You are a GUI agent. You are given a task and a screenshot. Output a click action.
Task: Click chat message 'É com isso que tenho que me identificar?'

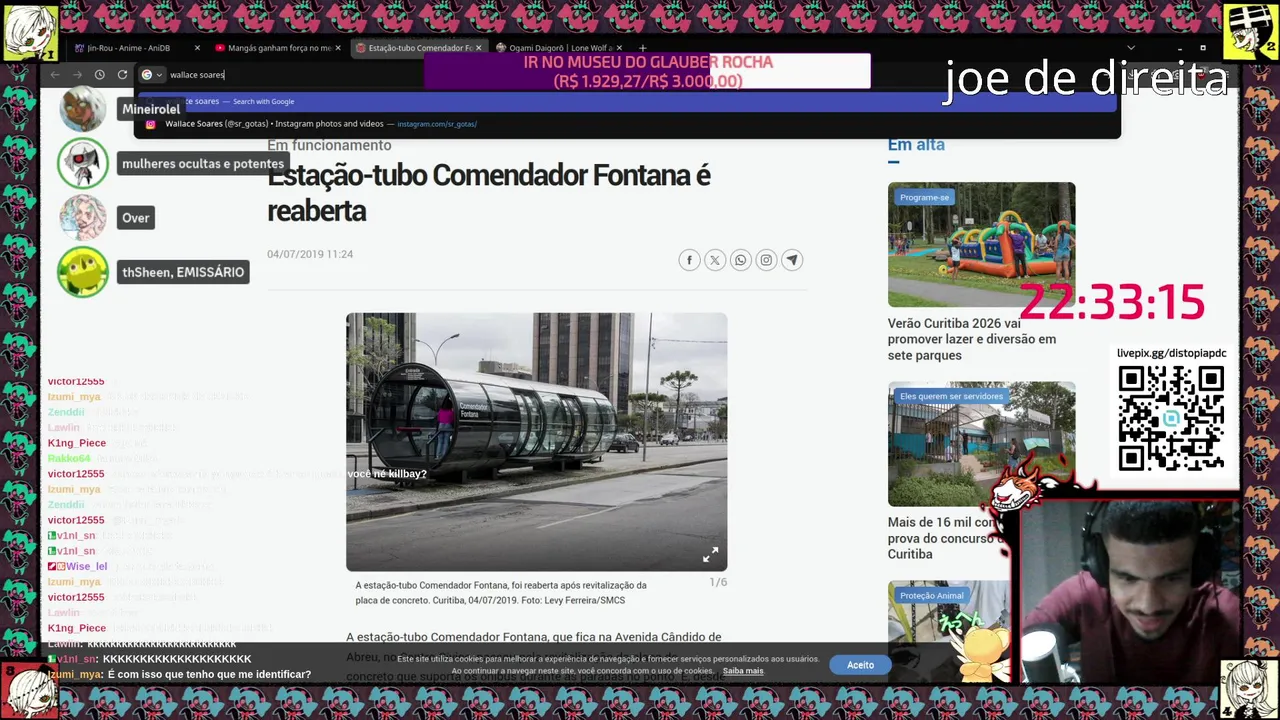click(209, 674)
